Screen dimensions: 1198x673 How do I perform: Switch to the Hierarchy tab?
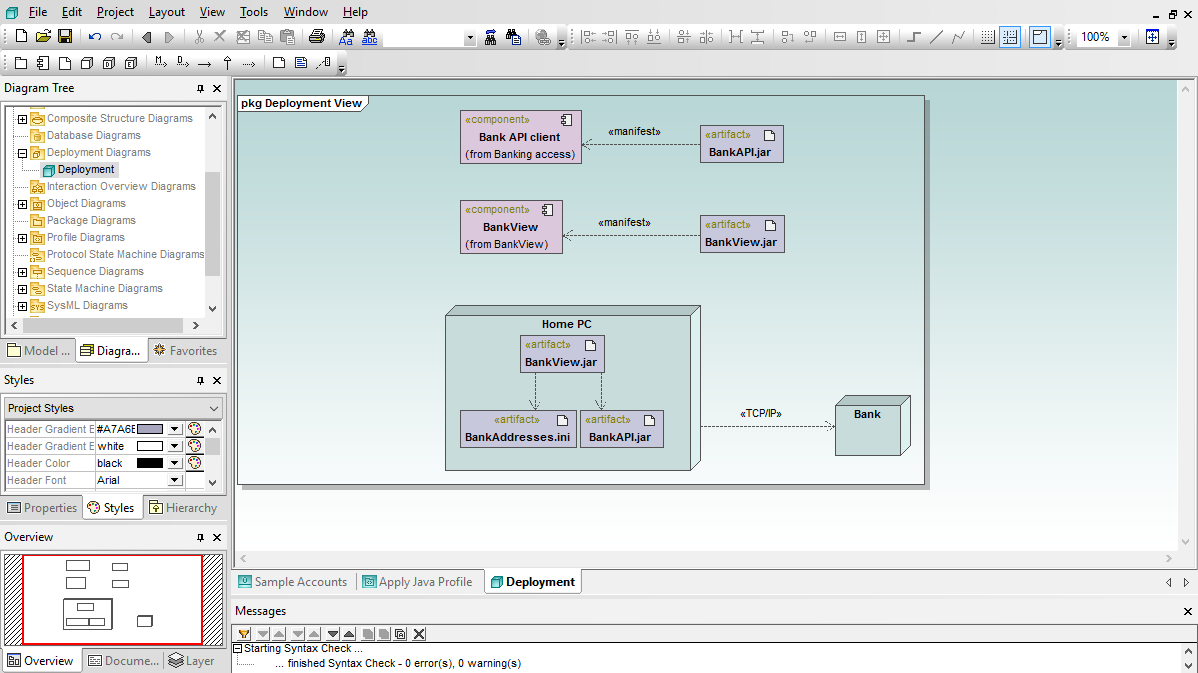point(183,508)
